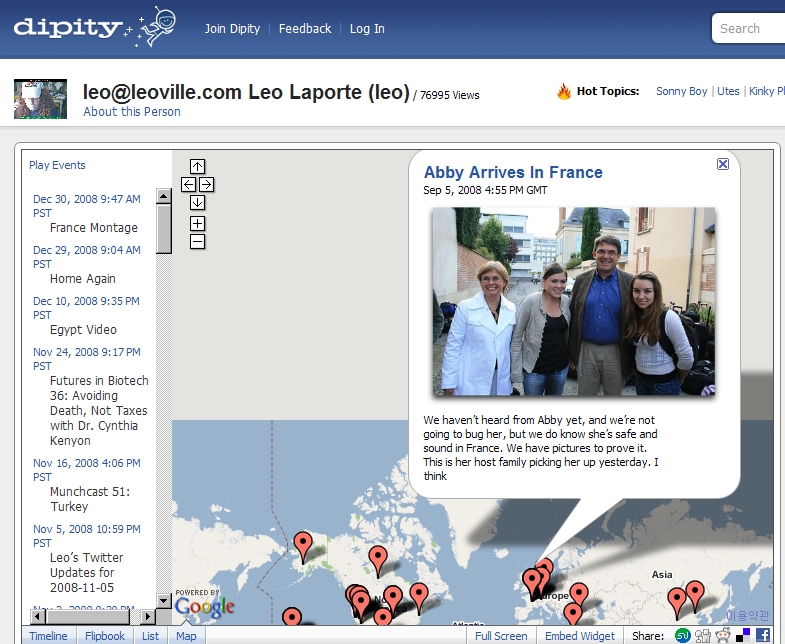Image resolution: width=785 pixels, height=644 pixels.
Task: Switch to the Map tab
Action: tap(186, 636)
